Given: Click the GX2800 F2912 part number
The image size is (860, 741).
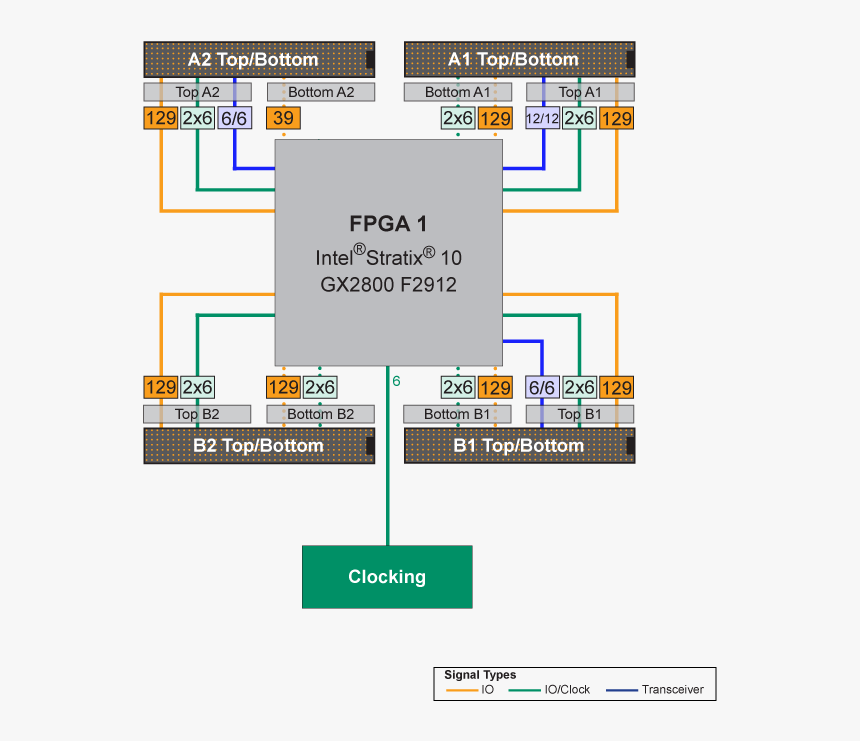Looking at the screenshot, I should tap(388, 285).
